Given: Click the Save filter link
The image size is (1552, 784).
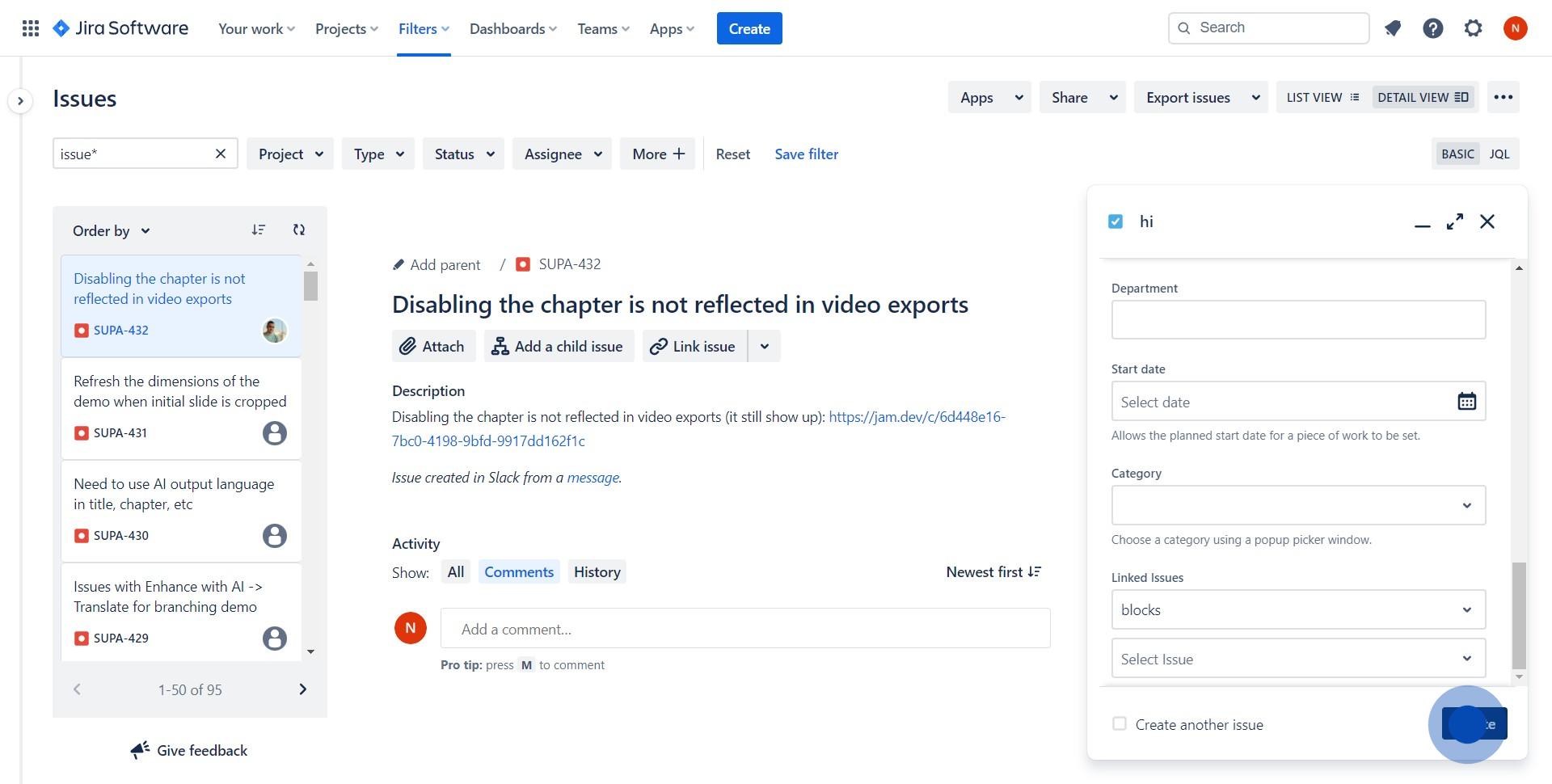Looking at the screenshot, I should tap(806, 154).
